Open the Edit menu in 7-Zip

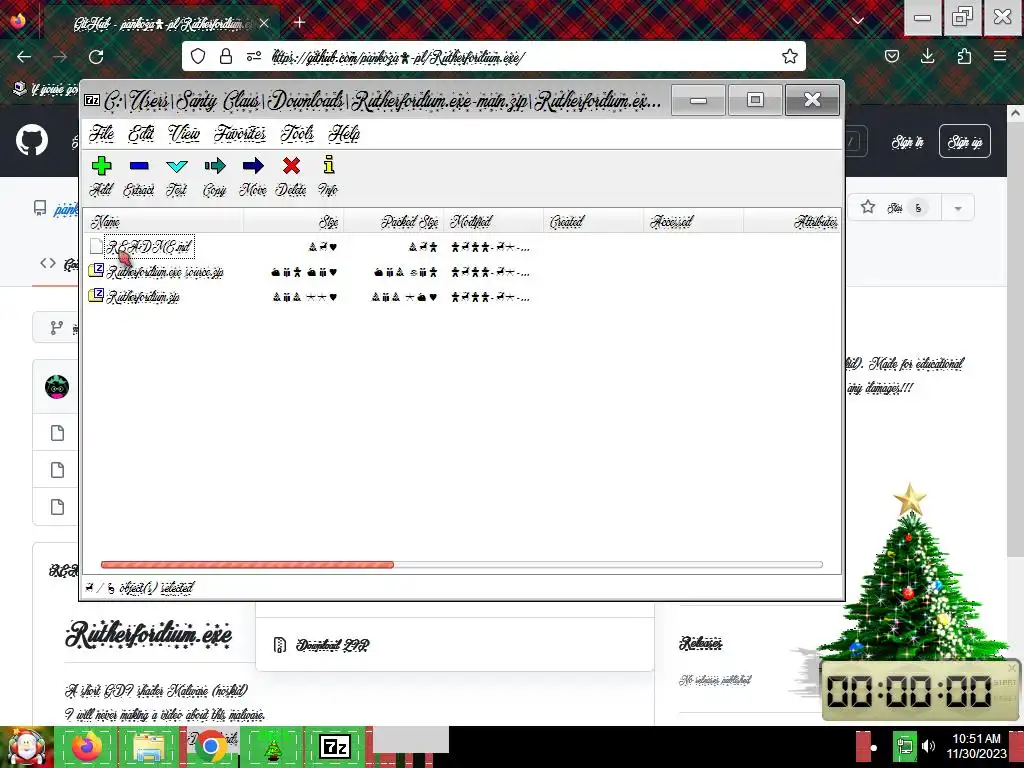pyautogui.click(x=141, y=133)
